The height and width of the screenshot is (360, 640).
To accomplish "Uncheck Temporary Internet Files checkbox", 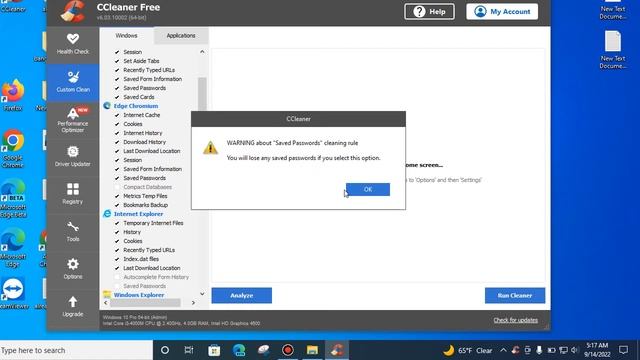I will (117, 223).
